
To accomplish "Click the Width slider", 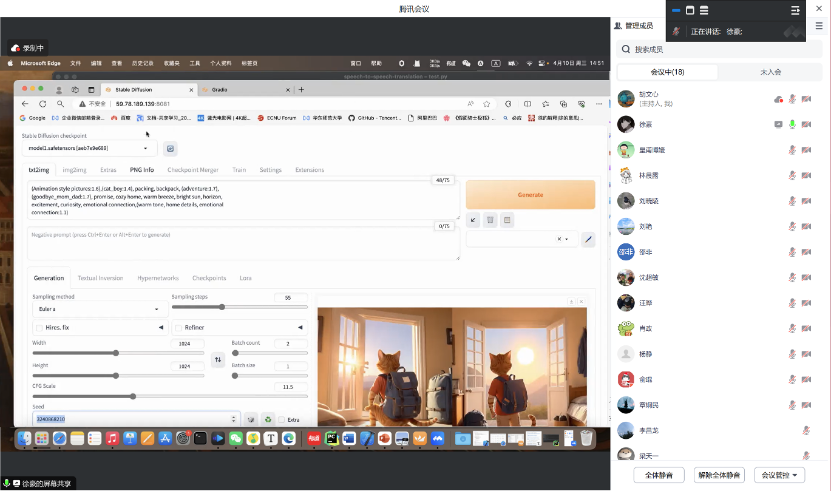I will pos(118,353).
